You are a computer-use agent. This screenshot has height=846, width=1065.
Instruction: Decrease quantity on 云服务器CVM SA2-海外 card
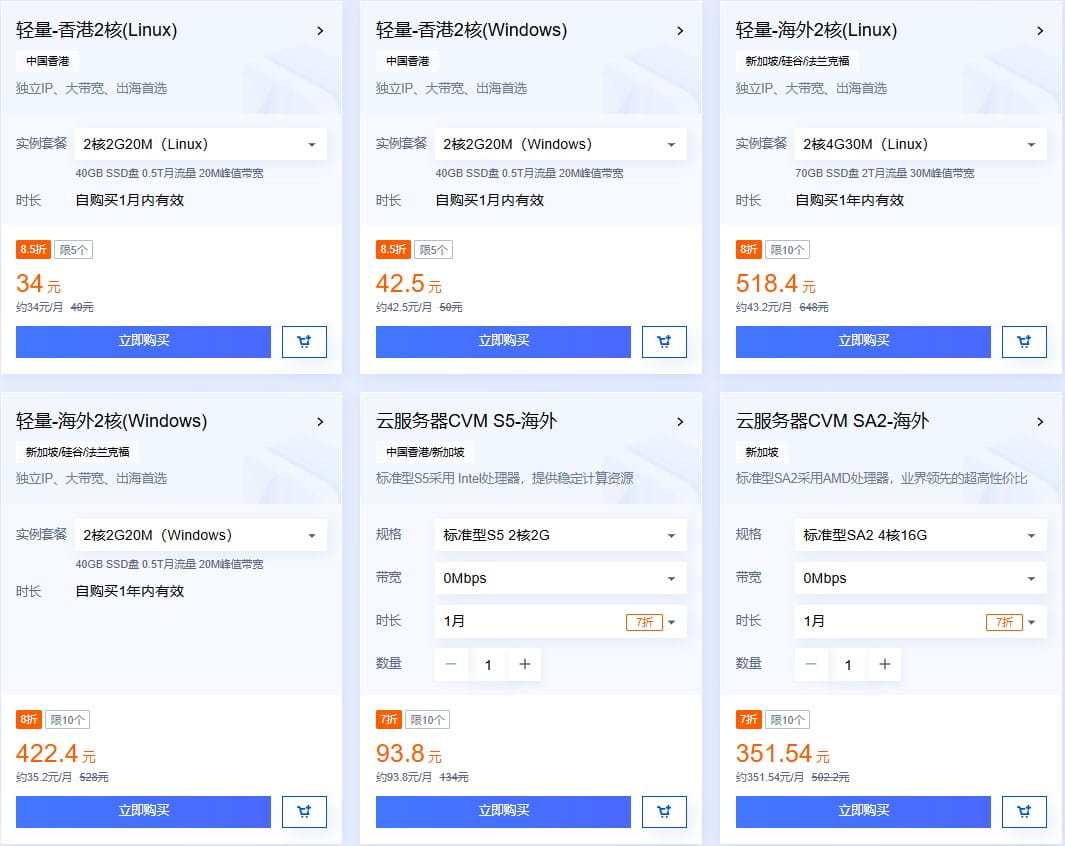pos(811,664)
